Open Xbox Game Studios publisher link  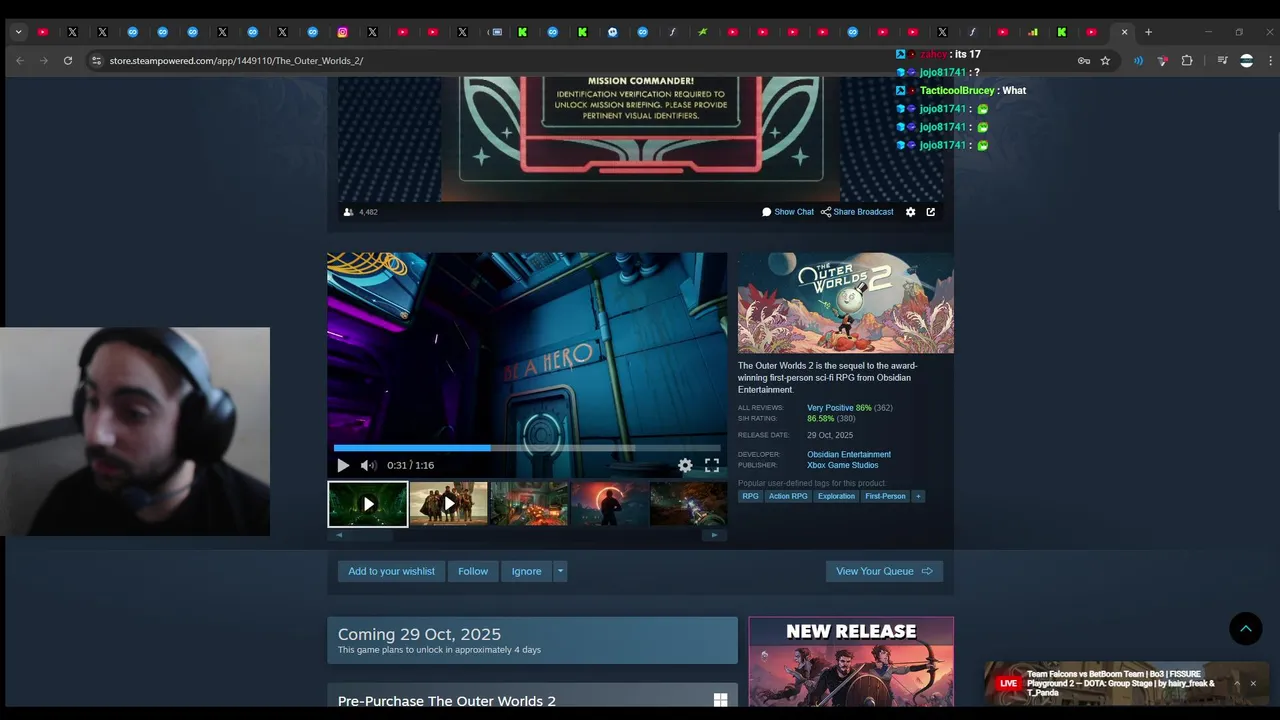point(843,465)
